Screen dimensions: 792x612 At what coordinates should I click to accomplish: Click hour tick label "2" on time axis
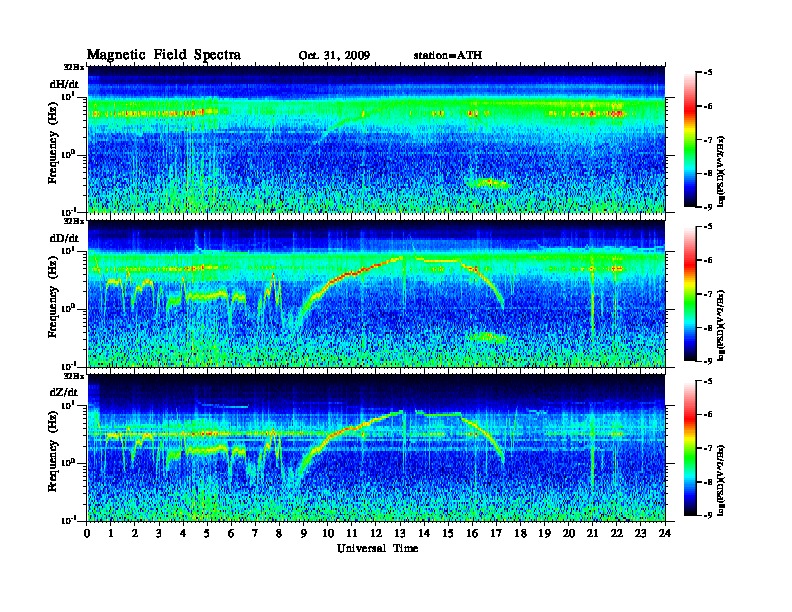135,534
